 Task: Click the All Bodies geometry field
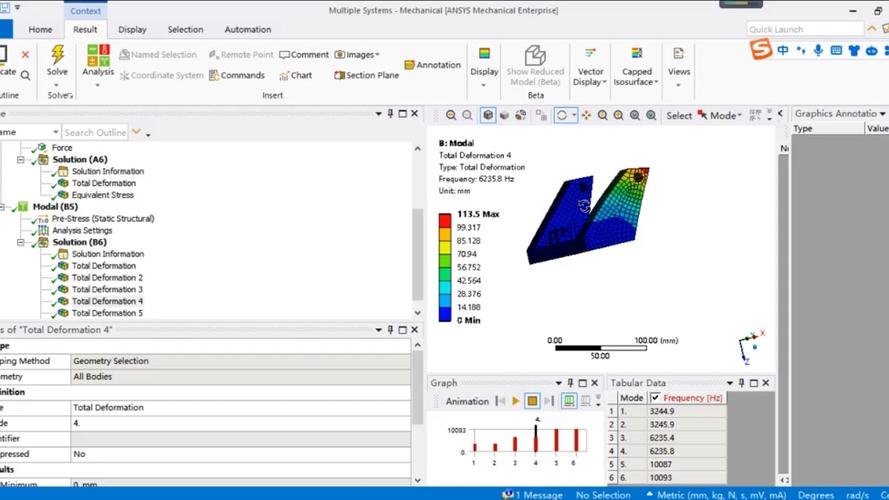[x=240, y=376]
